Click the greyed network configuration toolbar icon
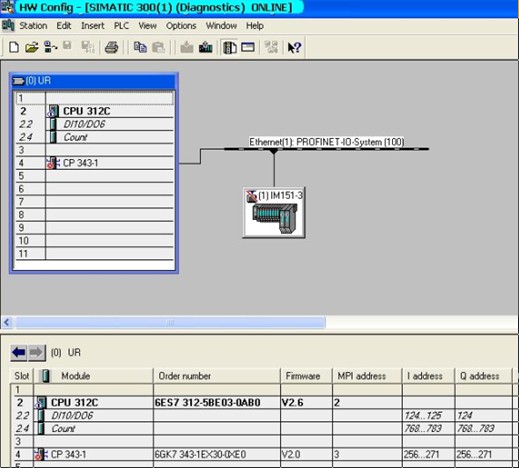The height and width of the screenshot is (468, 519). (x=271, y=47)
